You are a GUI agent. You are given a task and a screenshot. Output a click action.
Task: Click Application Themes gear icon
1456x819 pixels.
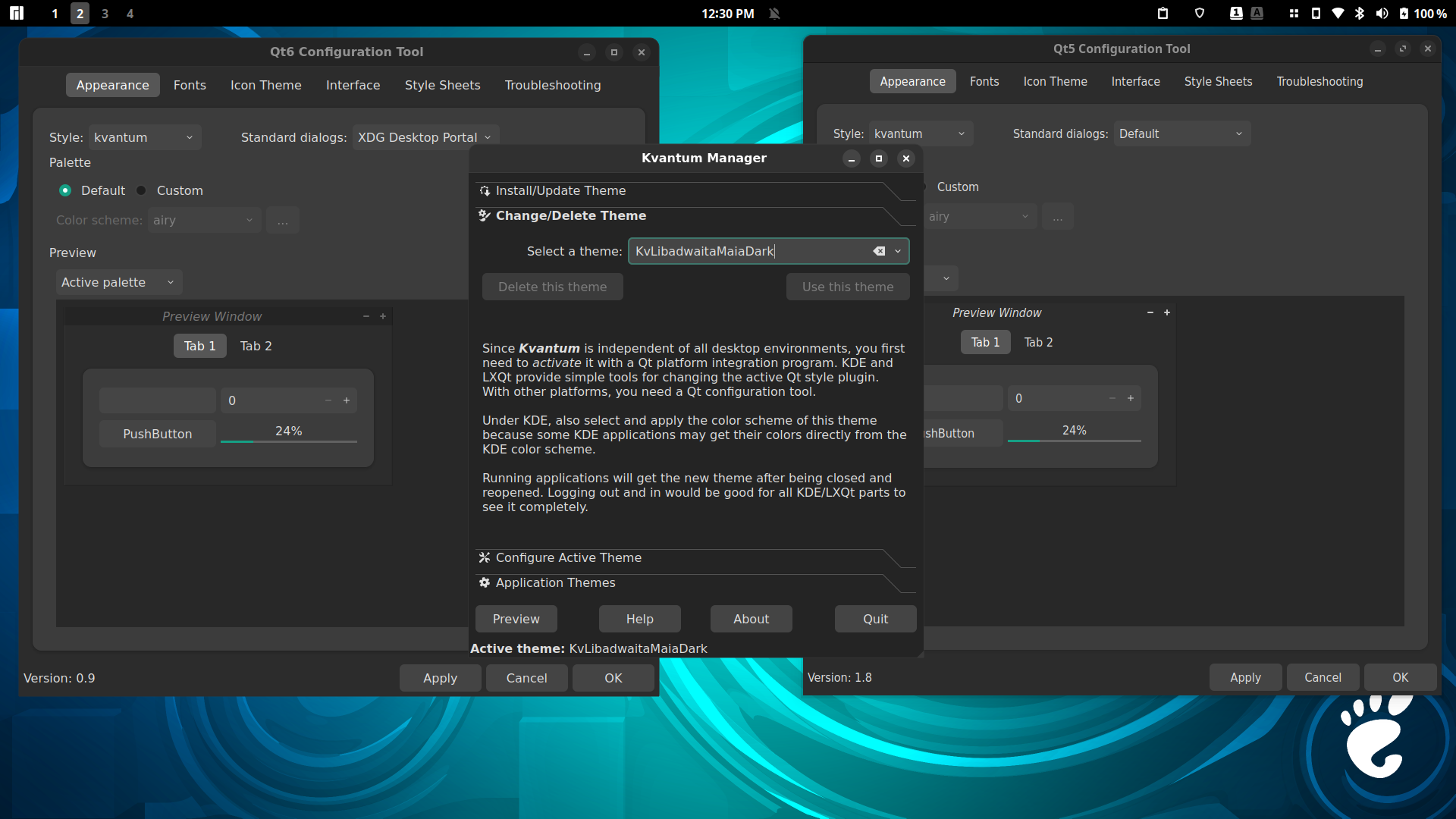click(x=485, y=583)
